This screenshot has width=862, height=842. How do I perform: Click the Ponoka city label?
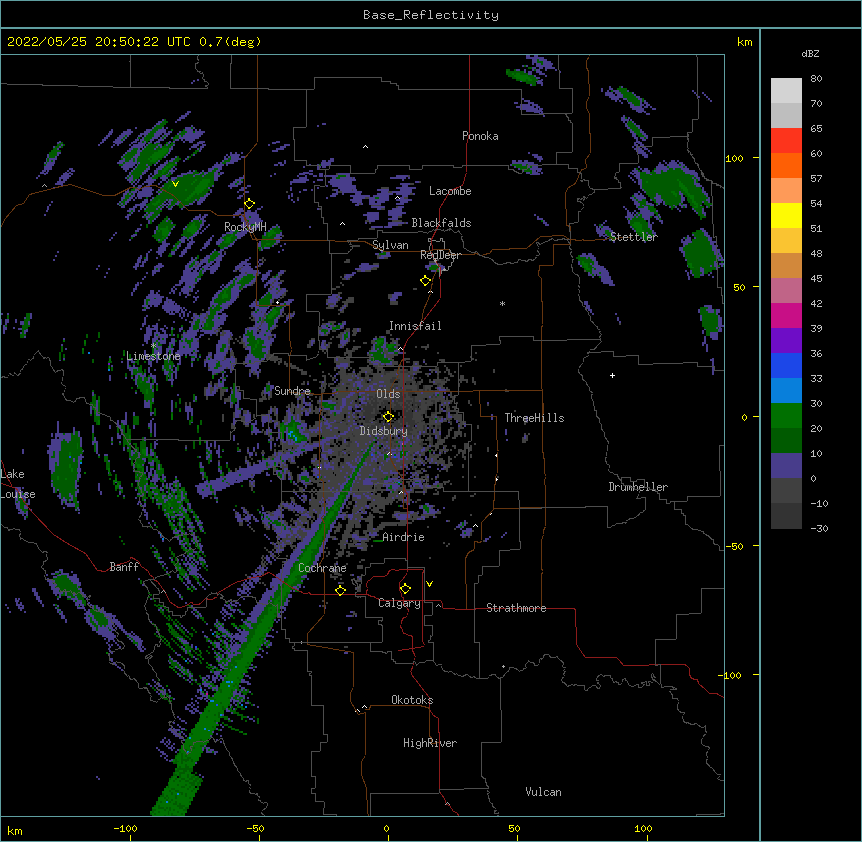pos(480,136)
